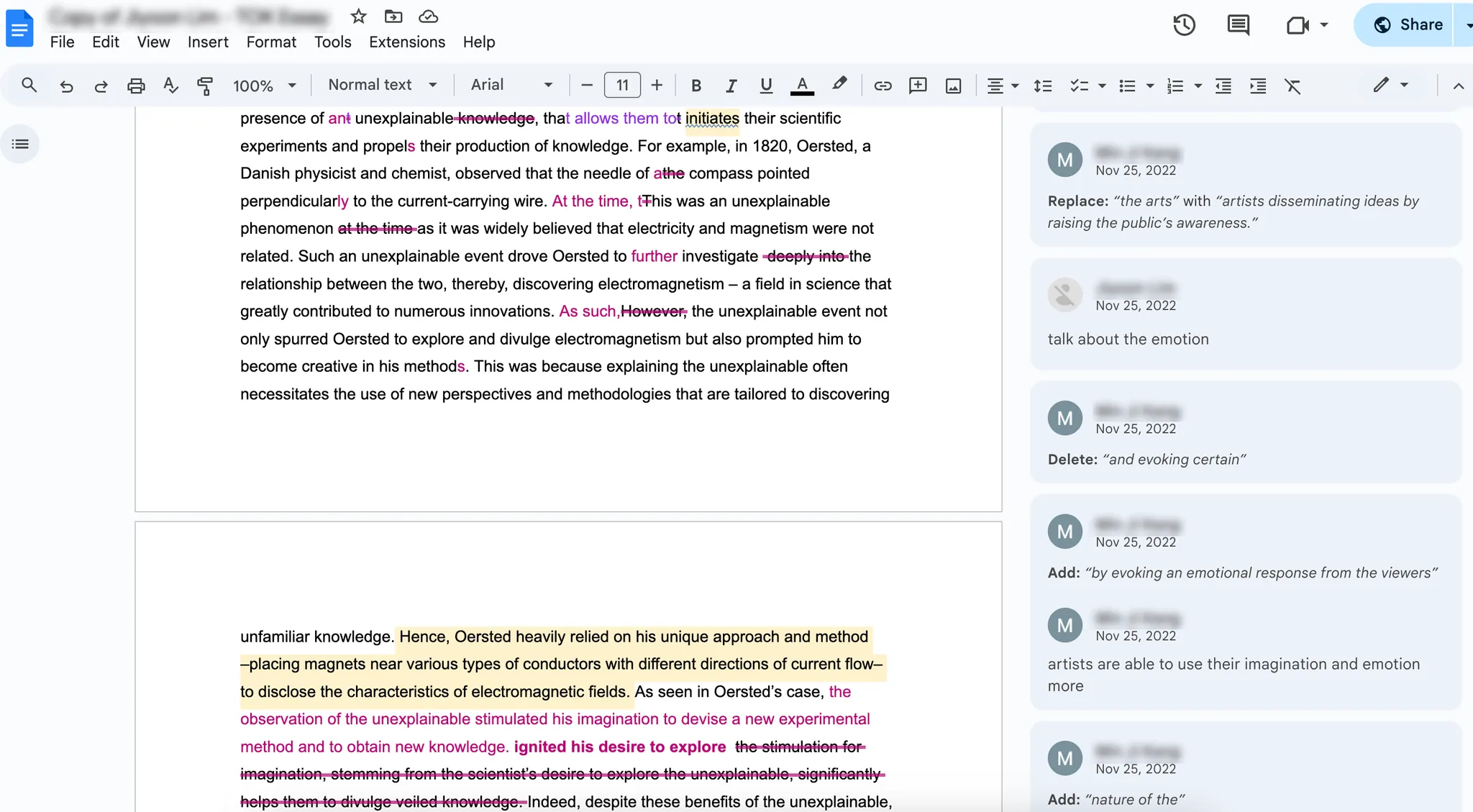1473x812 pixels.
Task: Click the insert link icon
Action: pos(883,86)
